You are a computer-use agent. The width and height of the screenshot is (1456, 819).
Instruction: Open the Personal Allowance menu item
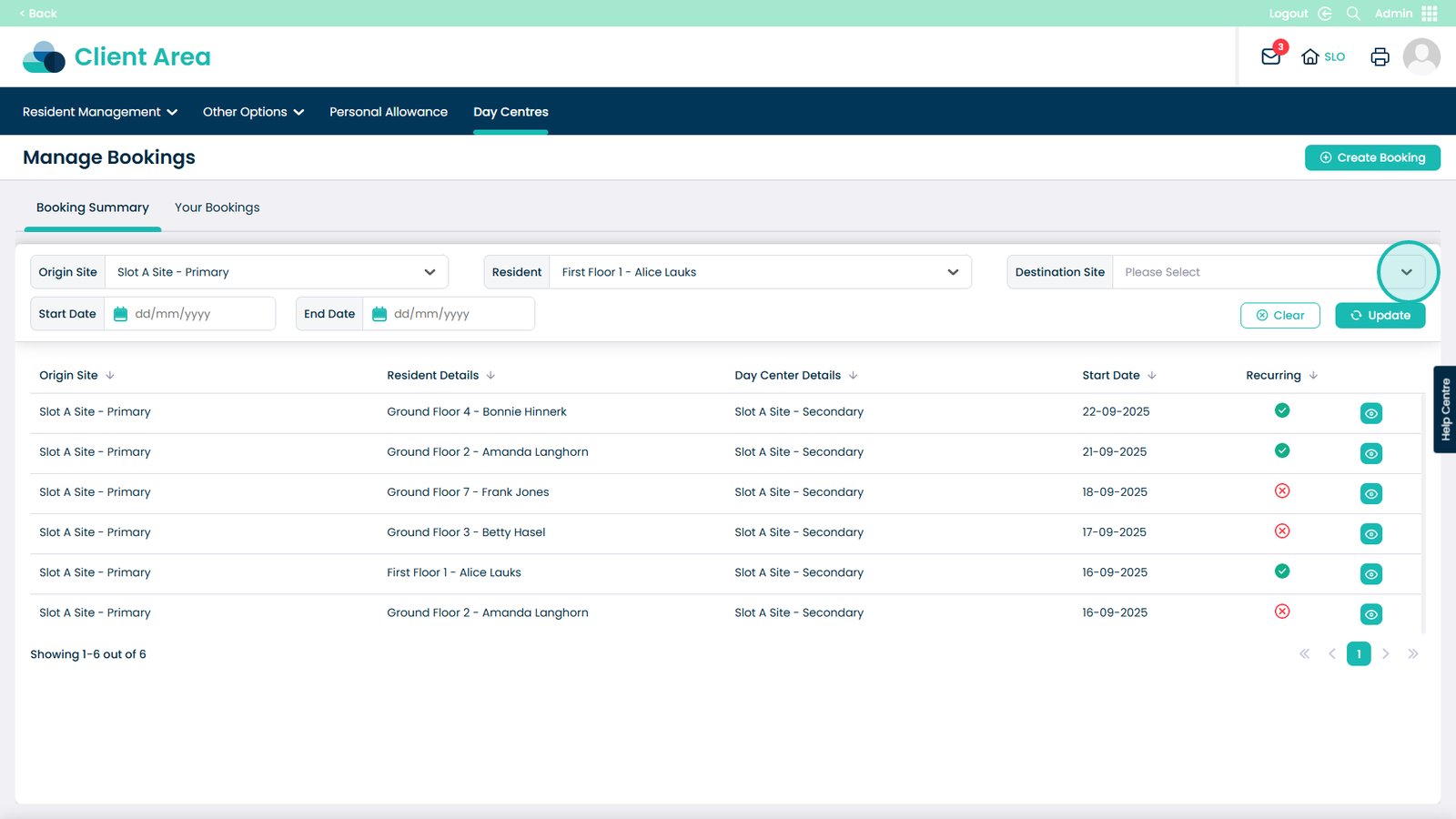pyautogui.click(x=389, y=112)
